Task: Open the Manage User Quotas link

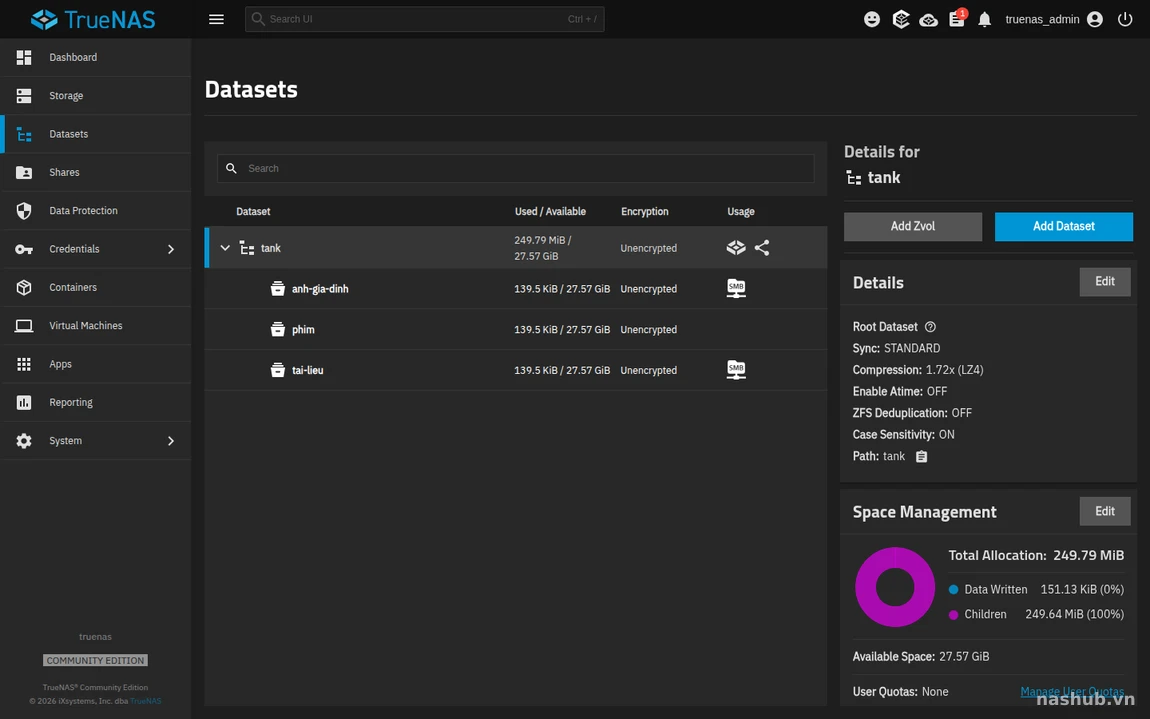Action: [1072, 692]
